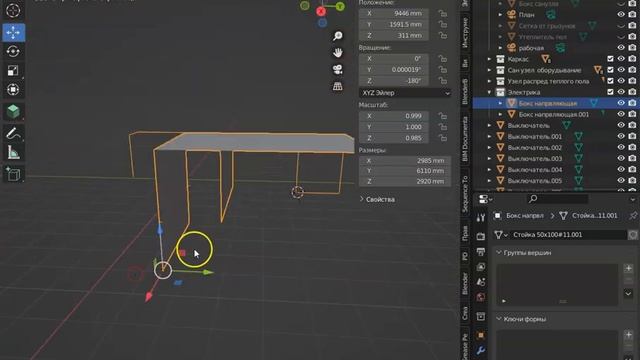Open the View Layer properties icon
This screenshot has width=640, height=360.
(x=481, y=267)
